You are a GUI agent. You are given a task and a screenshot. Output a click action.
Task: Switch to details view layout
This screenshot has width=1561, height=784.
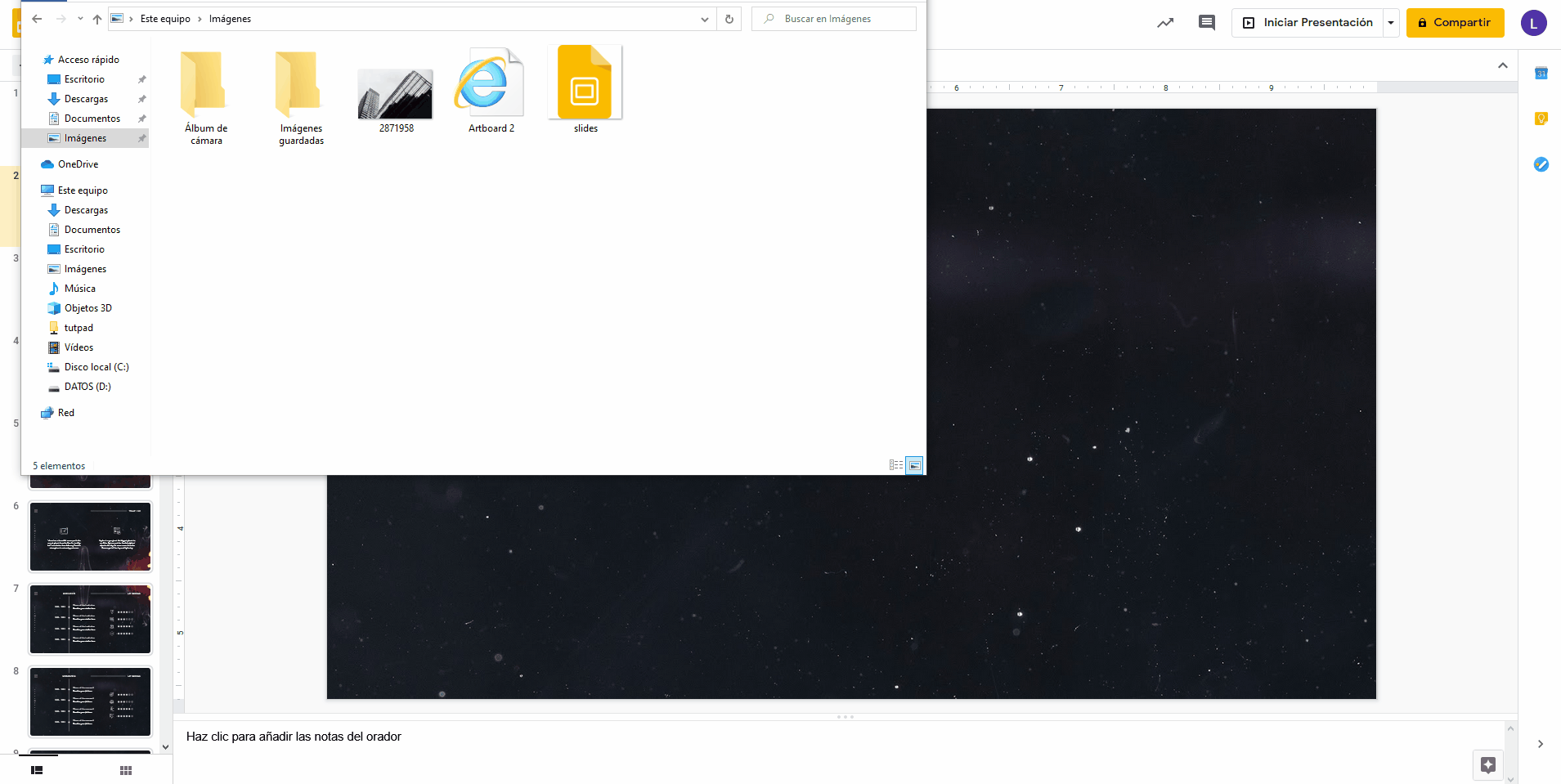point(896,465)
